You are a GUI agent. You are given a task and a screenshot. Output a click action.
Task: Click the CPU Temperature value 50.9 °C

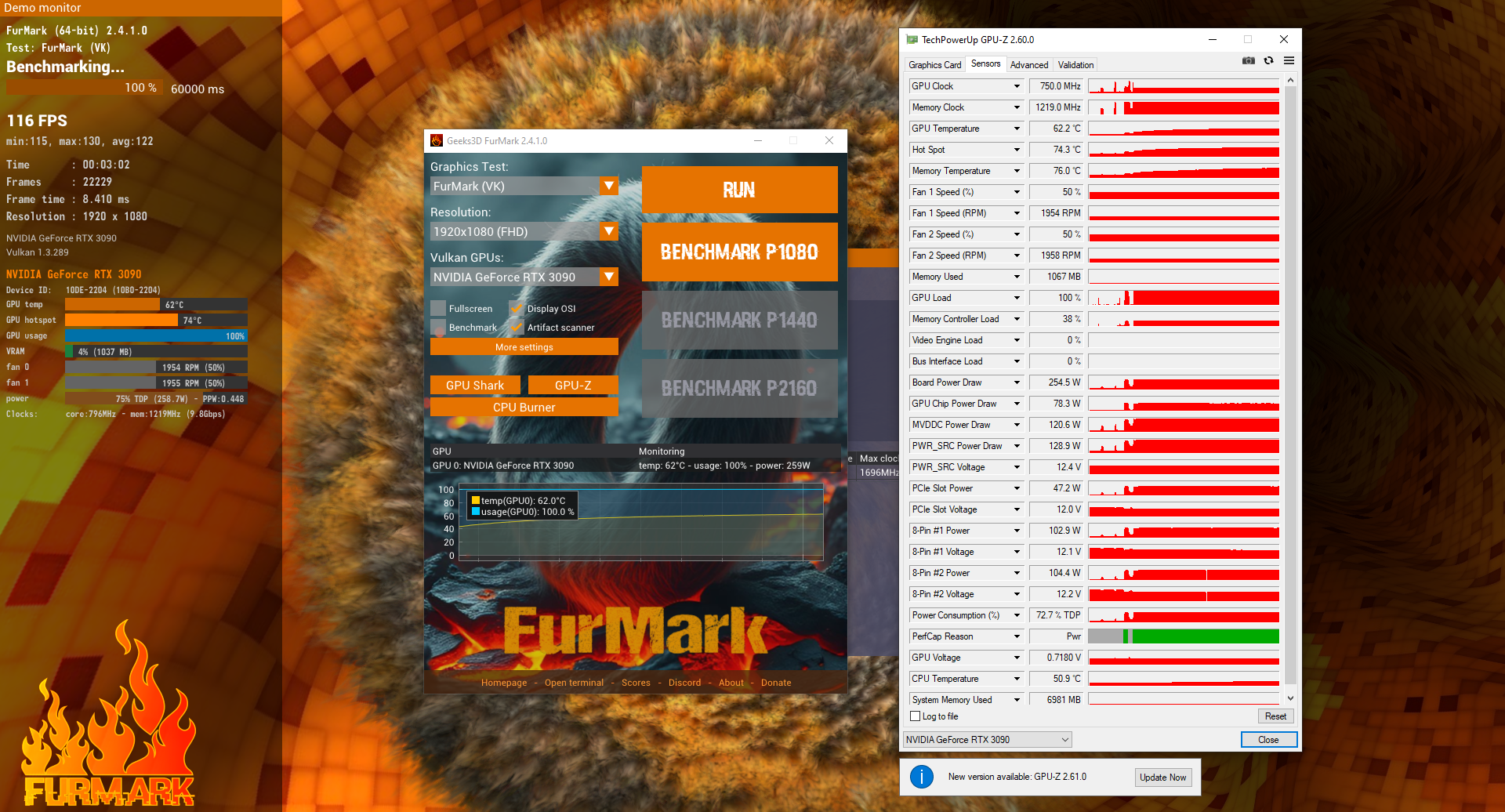(x=1056, y=679)
